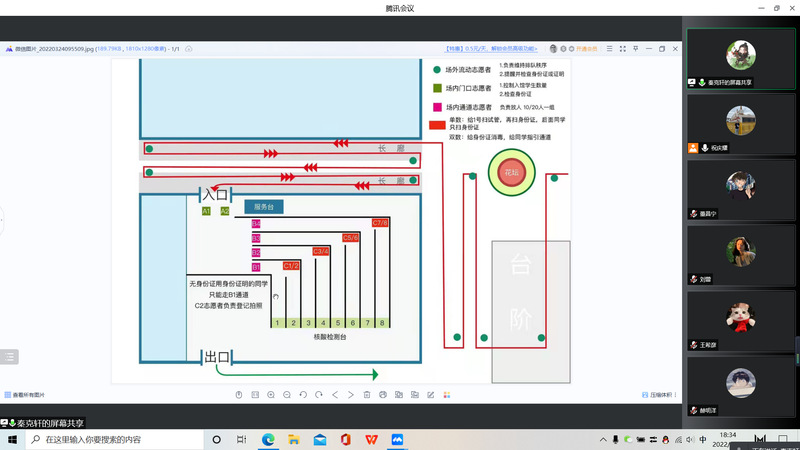Rotate the image clockwise
The image size is (800, 450).
[319, 395]
